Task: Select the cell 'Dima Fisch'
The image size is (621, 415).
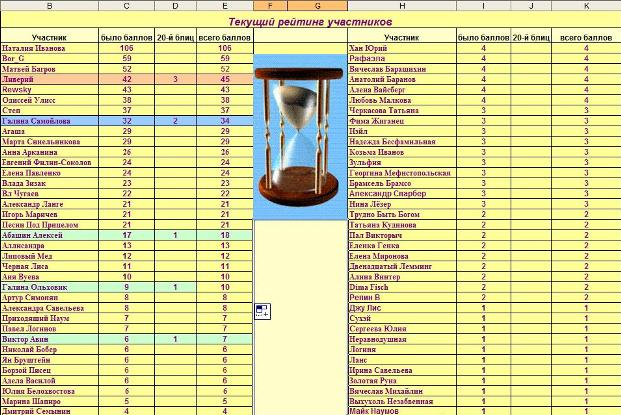Action: (402, 287)
